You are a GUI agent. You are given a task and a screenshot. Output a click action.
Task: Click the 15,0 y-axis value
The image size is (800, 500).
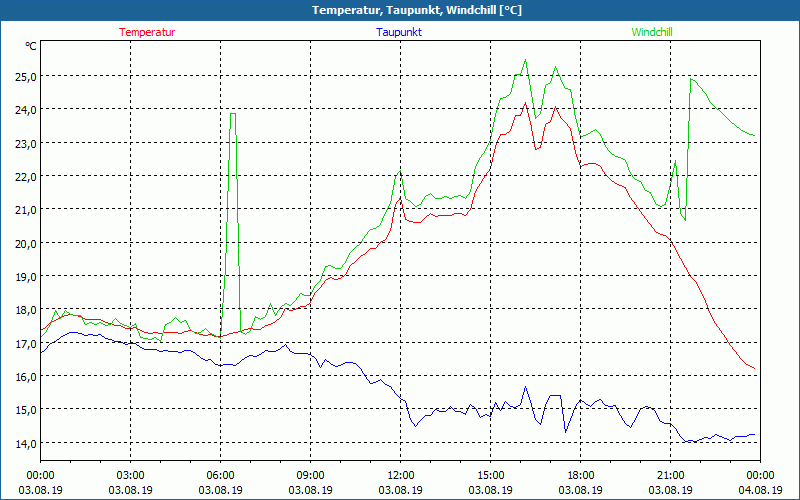point(25,410)
